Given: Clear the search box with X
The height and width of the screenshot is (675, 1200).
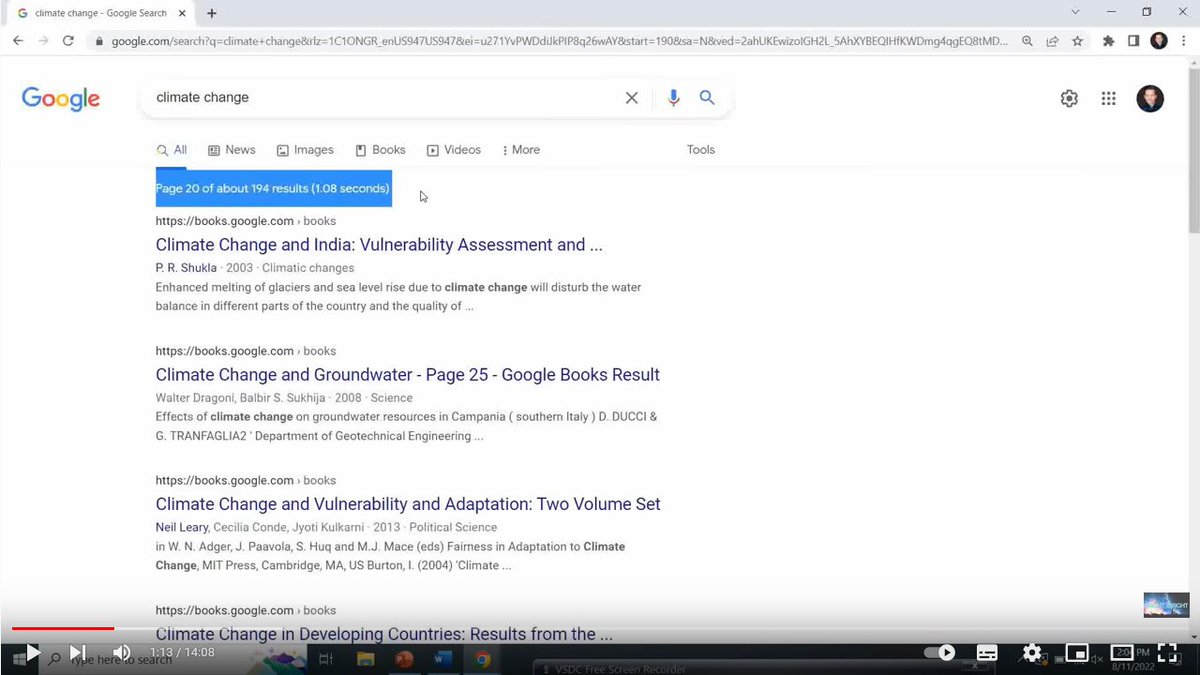Looking at the screenshot, I should pos(631,98).
